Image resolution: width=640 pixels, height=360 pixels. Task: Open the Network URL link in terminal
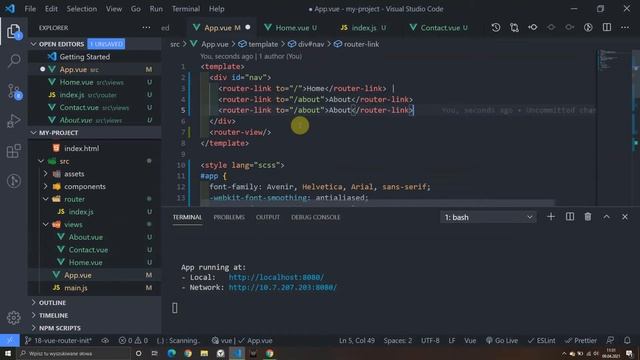(282, 287)
